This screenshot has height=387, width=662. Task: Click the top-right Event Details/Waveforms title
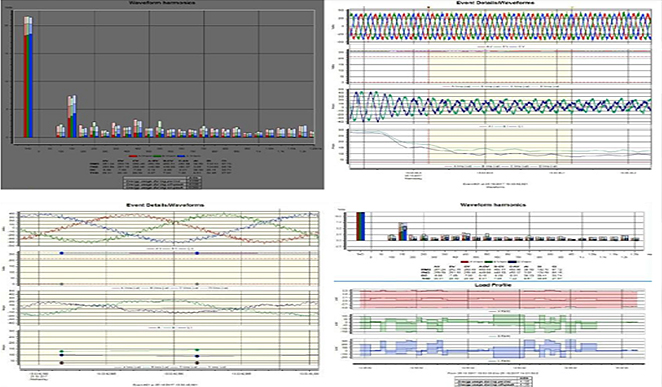495,3
